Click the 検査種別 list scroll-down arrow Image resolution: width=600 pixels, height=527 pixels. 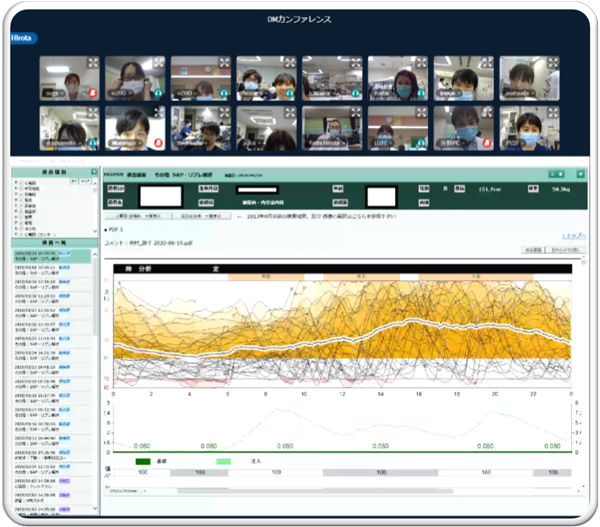pyautogui.click(x=95, y=231)
